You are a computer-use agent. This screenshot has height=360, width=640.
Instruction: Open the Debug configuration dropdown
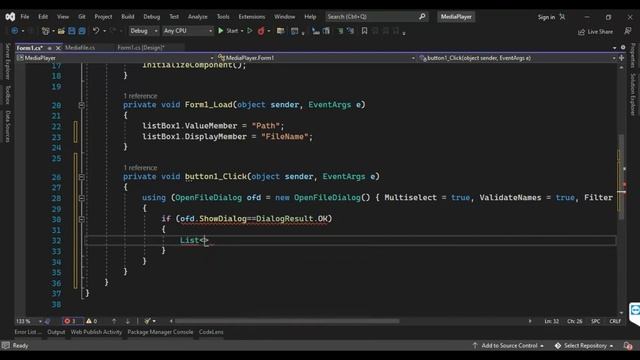[144, 31]
